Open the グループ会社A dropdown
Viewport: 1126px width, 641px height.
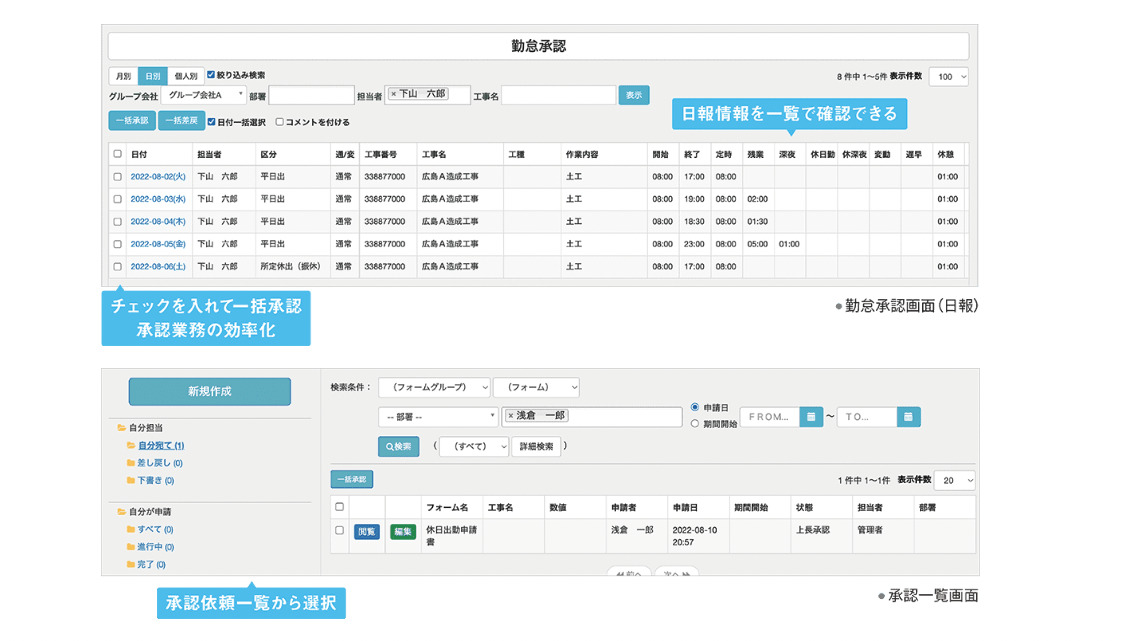click(x=204, y=95)
